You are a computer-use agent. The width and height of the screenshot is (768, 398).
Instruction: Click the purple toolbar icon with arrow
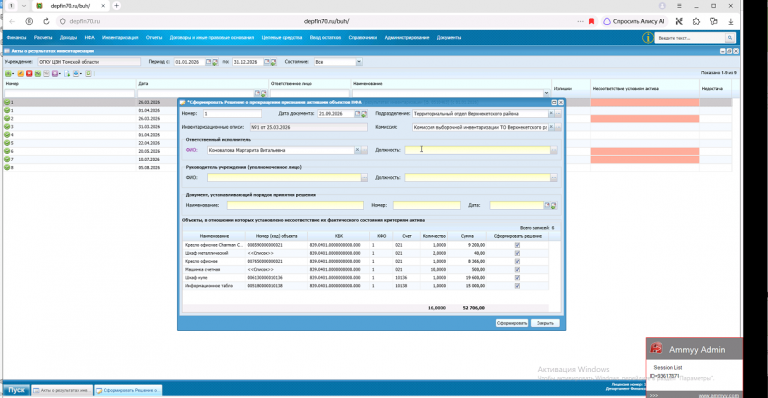[55, 74]
